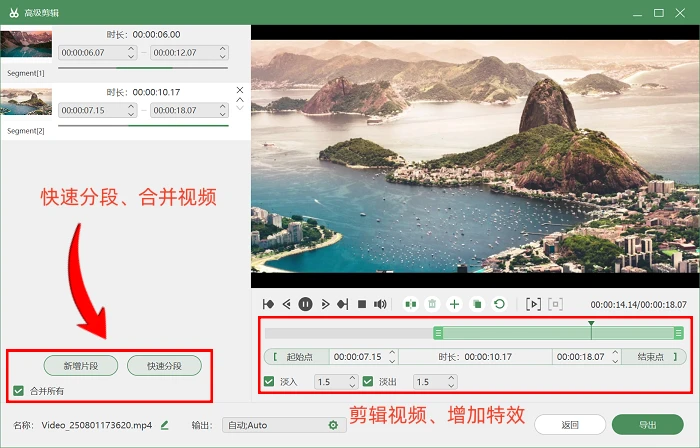Decrease Segment[1] start time 00:00:06.07
This screenshot has width=700, height=448.
click(x=131, y=56)
